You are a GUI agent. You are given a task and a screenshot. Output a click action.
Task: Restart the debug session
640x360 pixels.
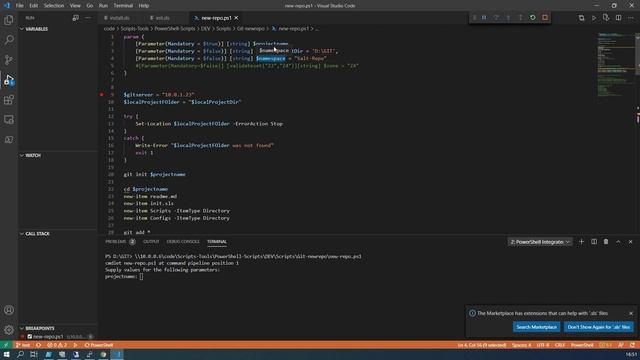click(x=533, y=18)
